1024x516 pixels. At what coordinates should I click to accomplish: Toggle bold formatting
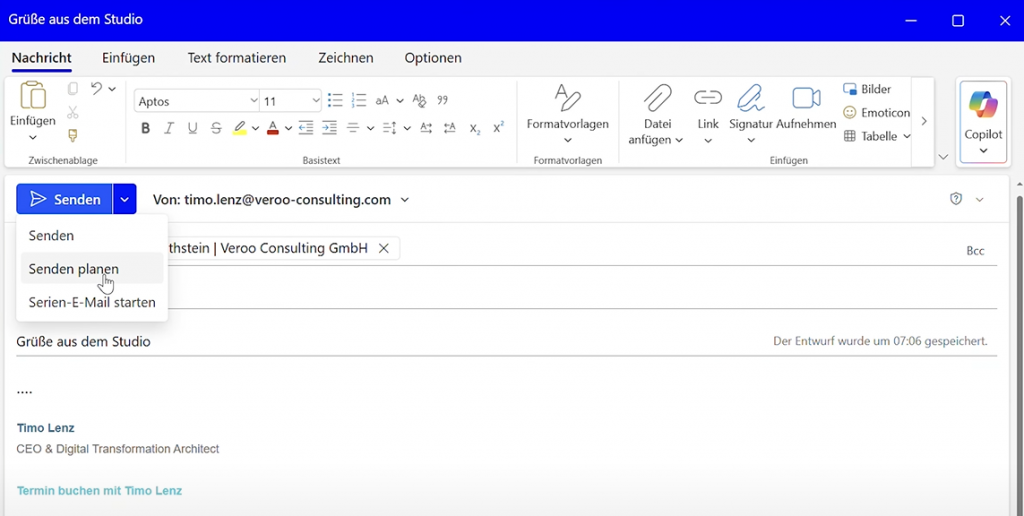(146, 128)
